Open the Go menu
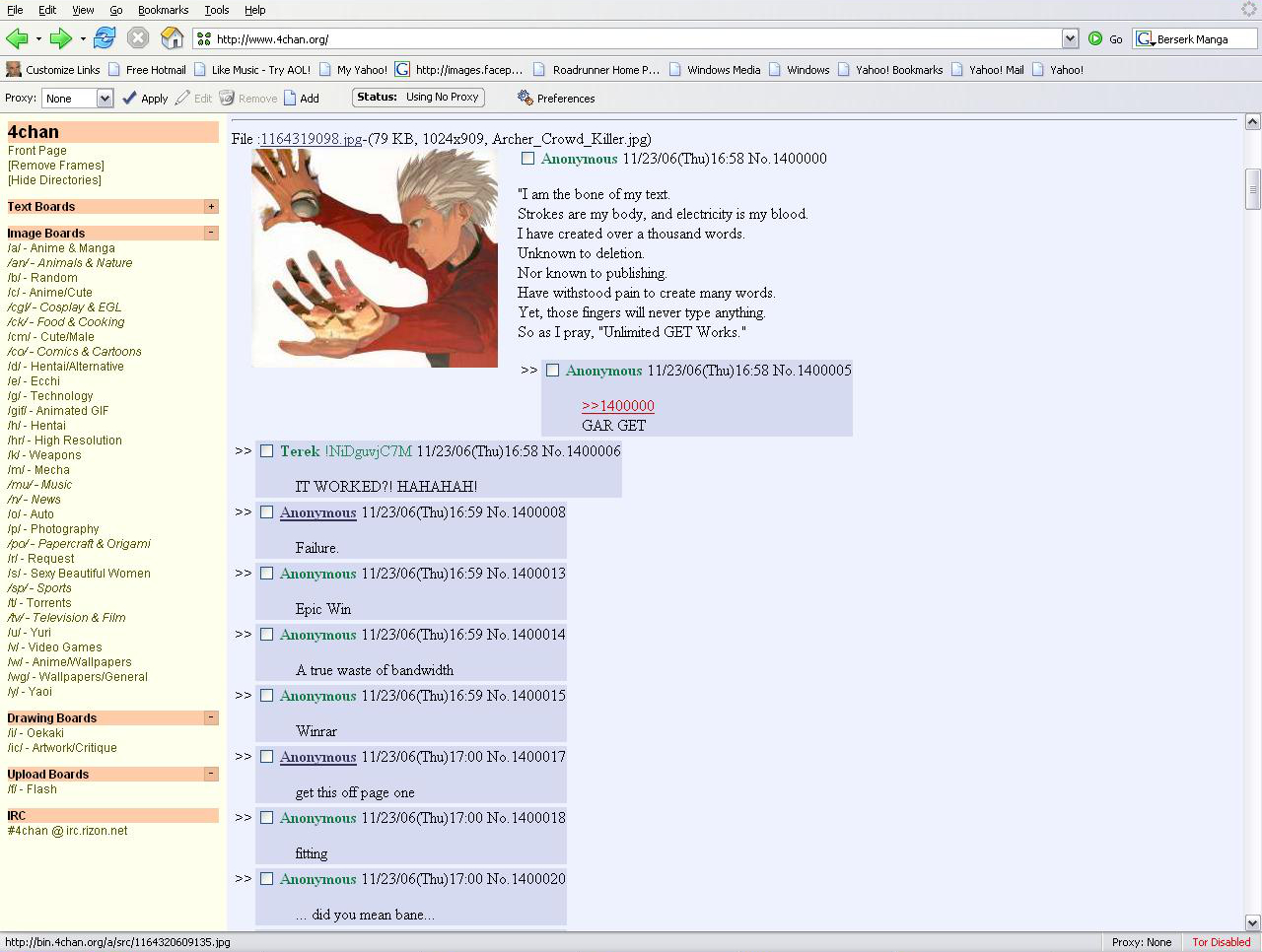 click(116, 10)
